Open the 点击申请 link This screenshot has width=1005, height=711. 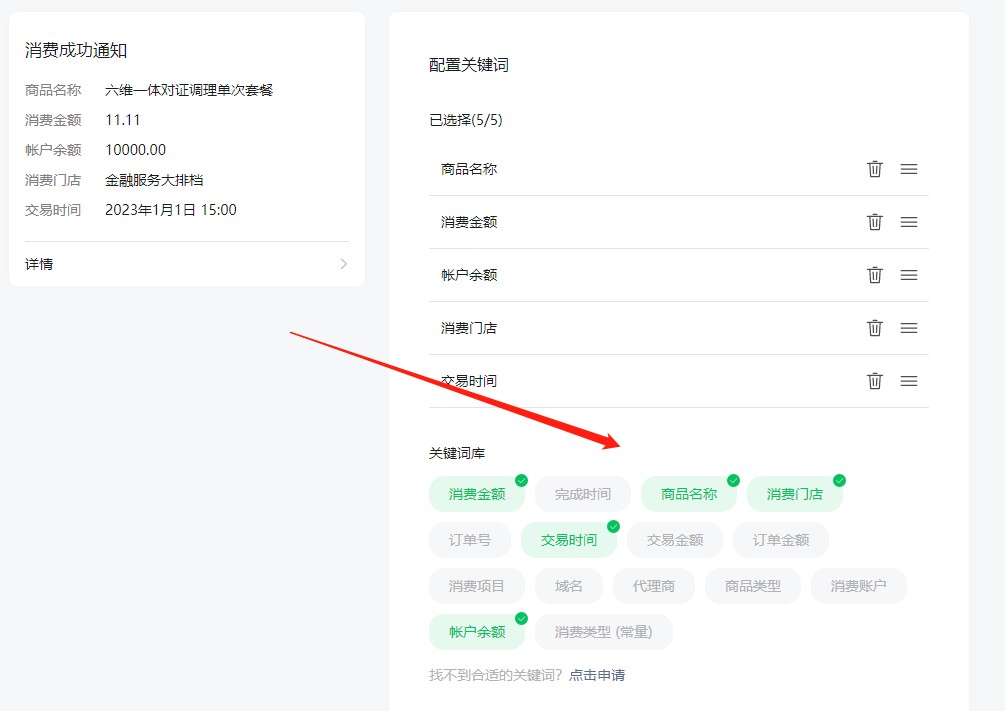[597, 675]
